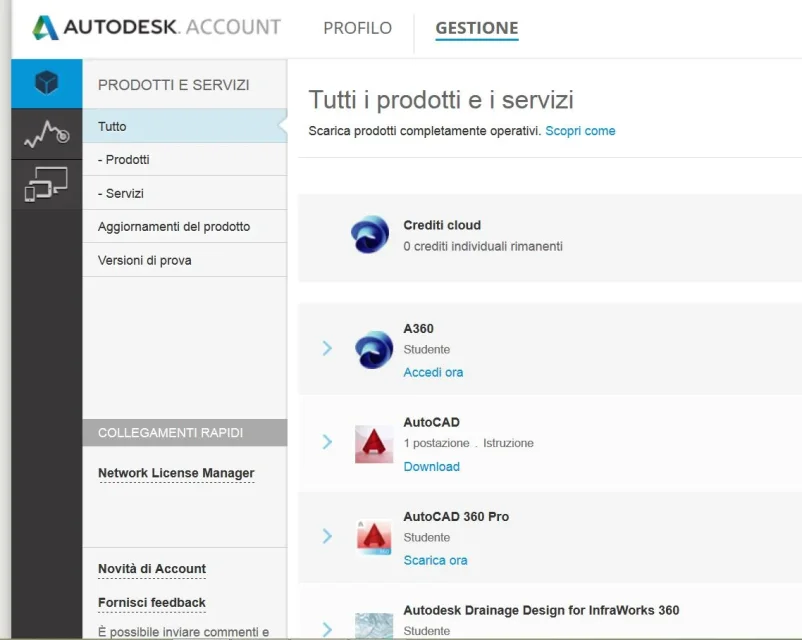Image resolution: width=802 pixels, height=640 pixels.
Task: Select Servizi in the sidebar menu
Action: (185, 193)
